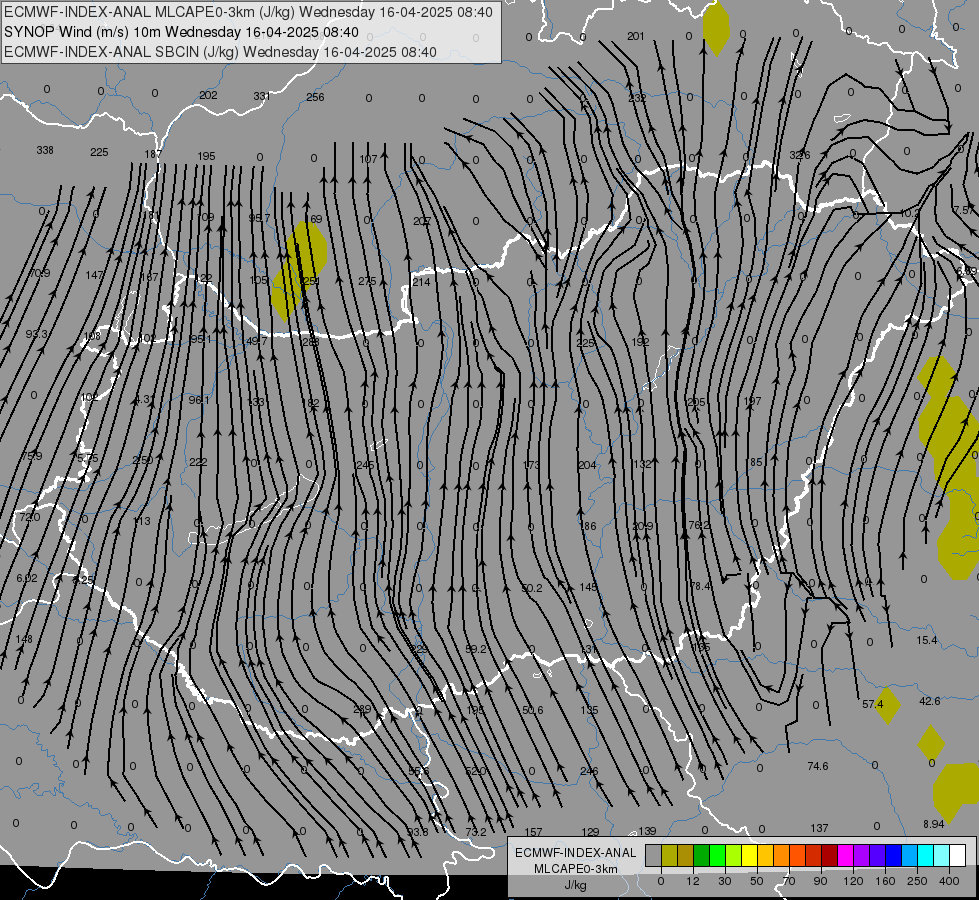
Task: Click the dark red legend swatch
Action: [x=830, y=855]
